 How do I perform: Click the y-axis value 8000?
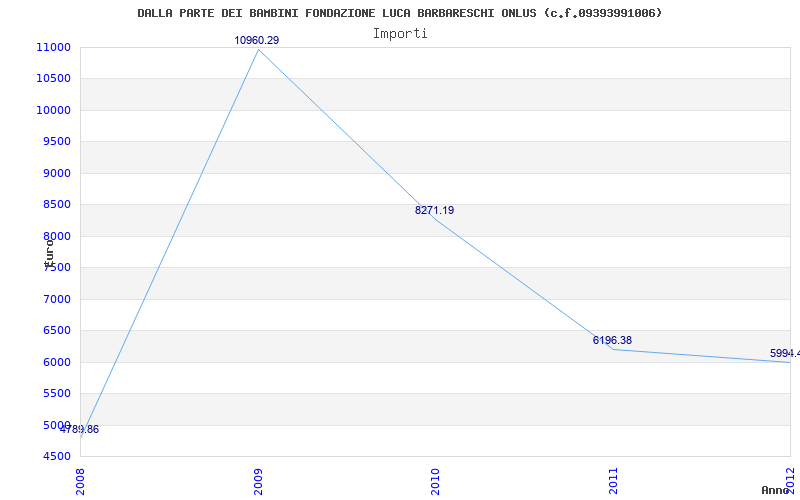(x=57, y=236)
